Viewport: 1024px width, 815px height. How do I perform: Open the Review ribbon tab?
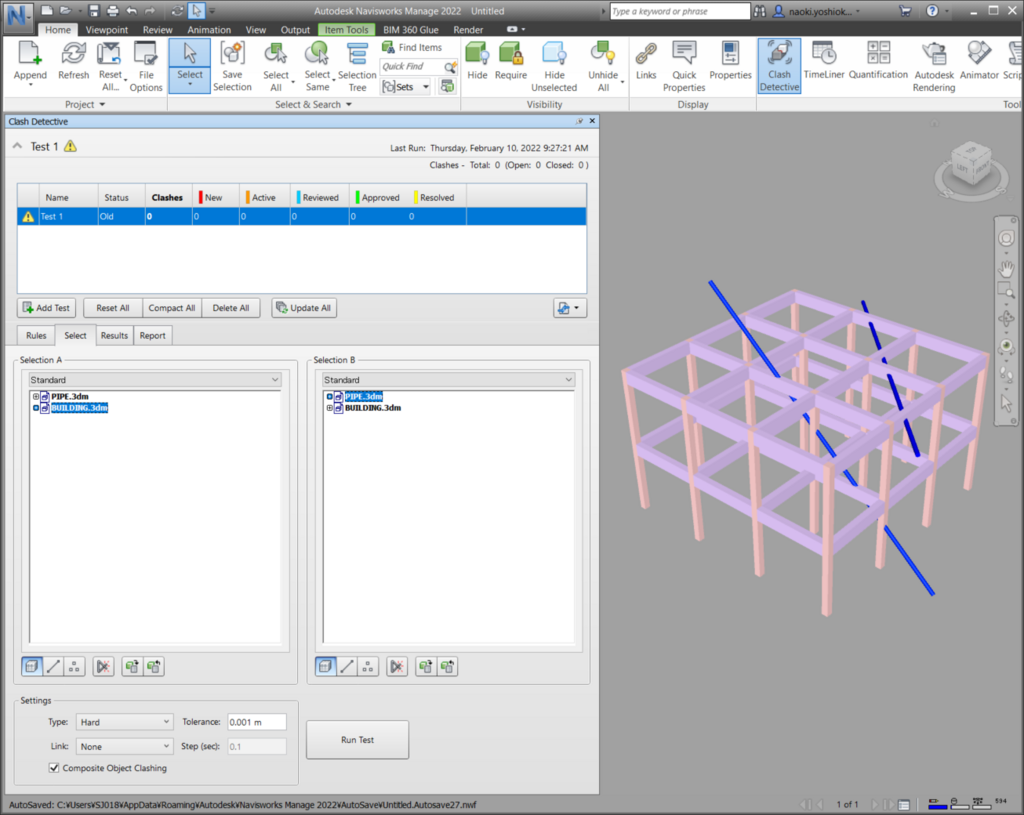click(157, 30)
